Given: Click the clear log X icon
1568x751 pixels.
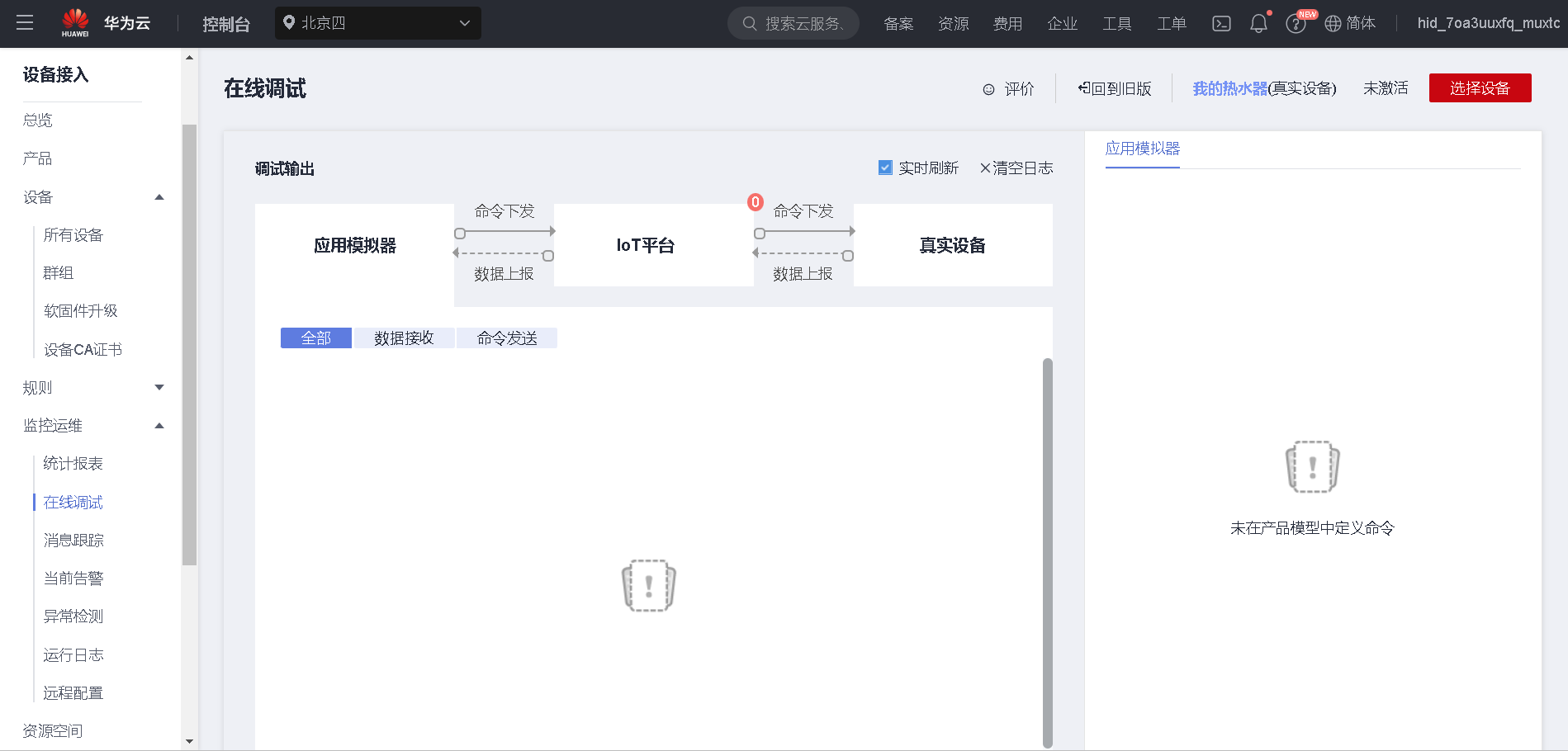Looking at the screenshot, I should tap(985, 168).
